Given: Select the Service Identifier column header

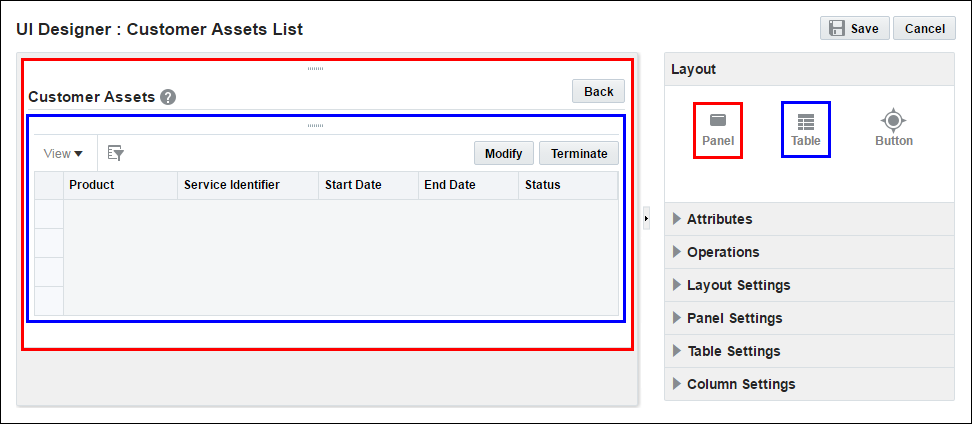Looking at the screenshot, I should coord(232,185).
